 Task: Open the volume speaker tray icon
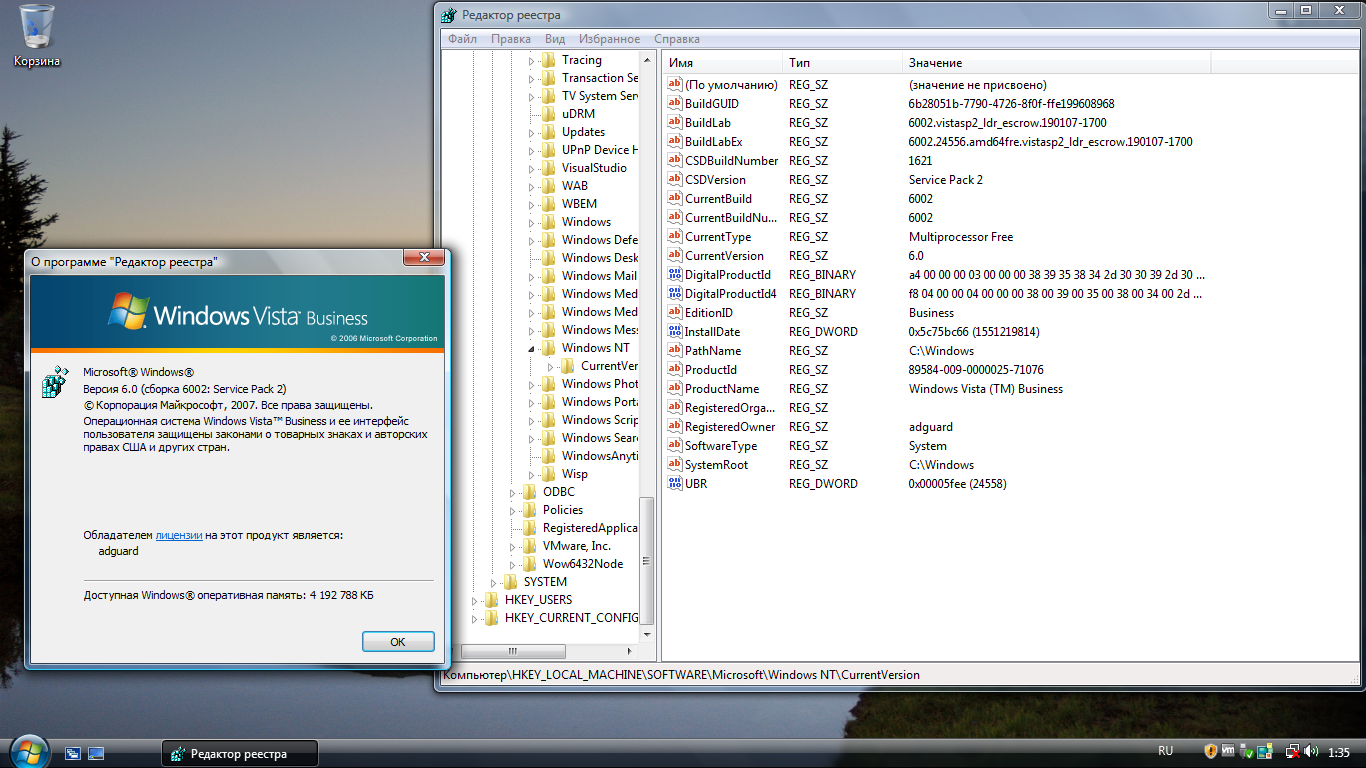point(1312,751)
